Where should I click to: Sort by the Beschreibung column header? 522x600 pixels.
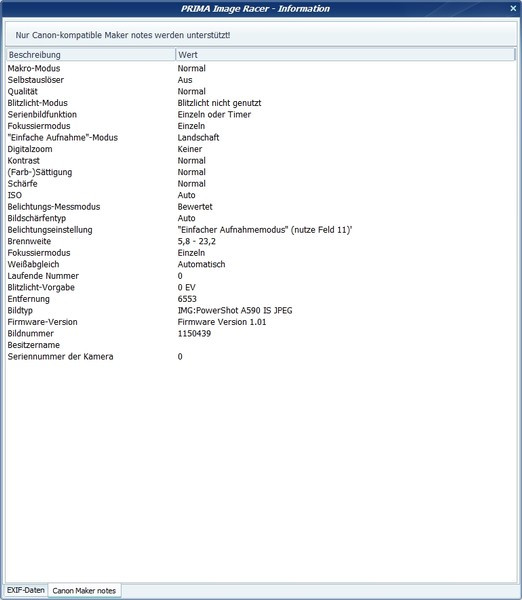click(x=91, y=55)
